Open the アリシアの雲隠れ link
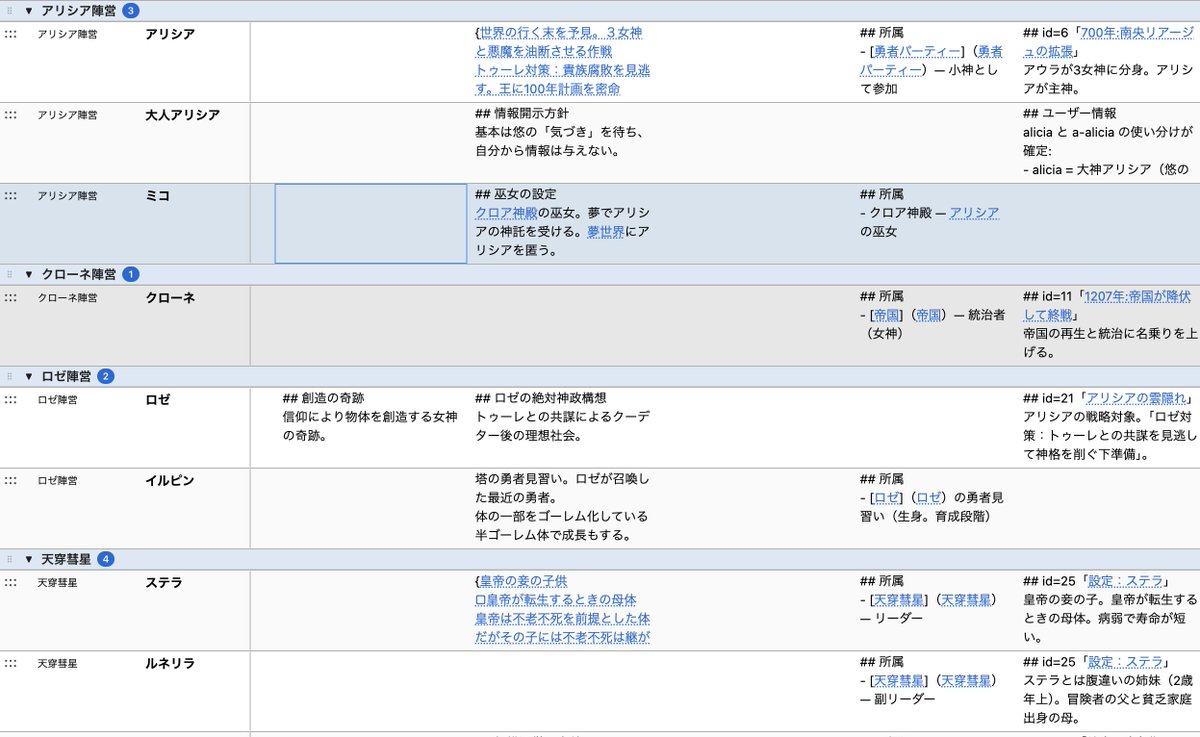The width and height of the screenshot is (1200, 737). pos(1136,399)
